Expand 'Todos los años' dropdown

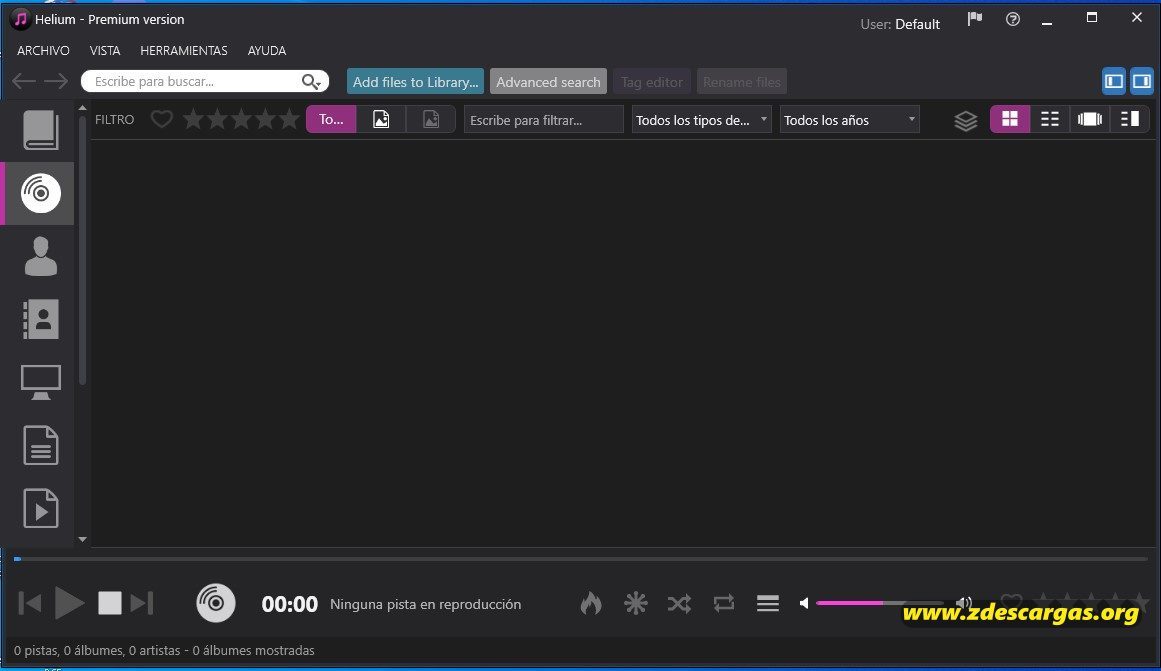(849, 120)
